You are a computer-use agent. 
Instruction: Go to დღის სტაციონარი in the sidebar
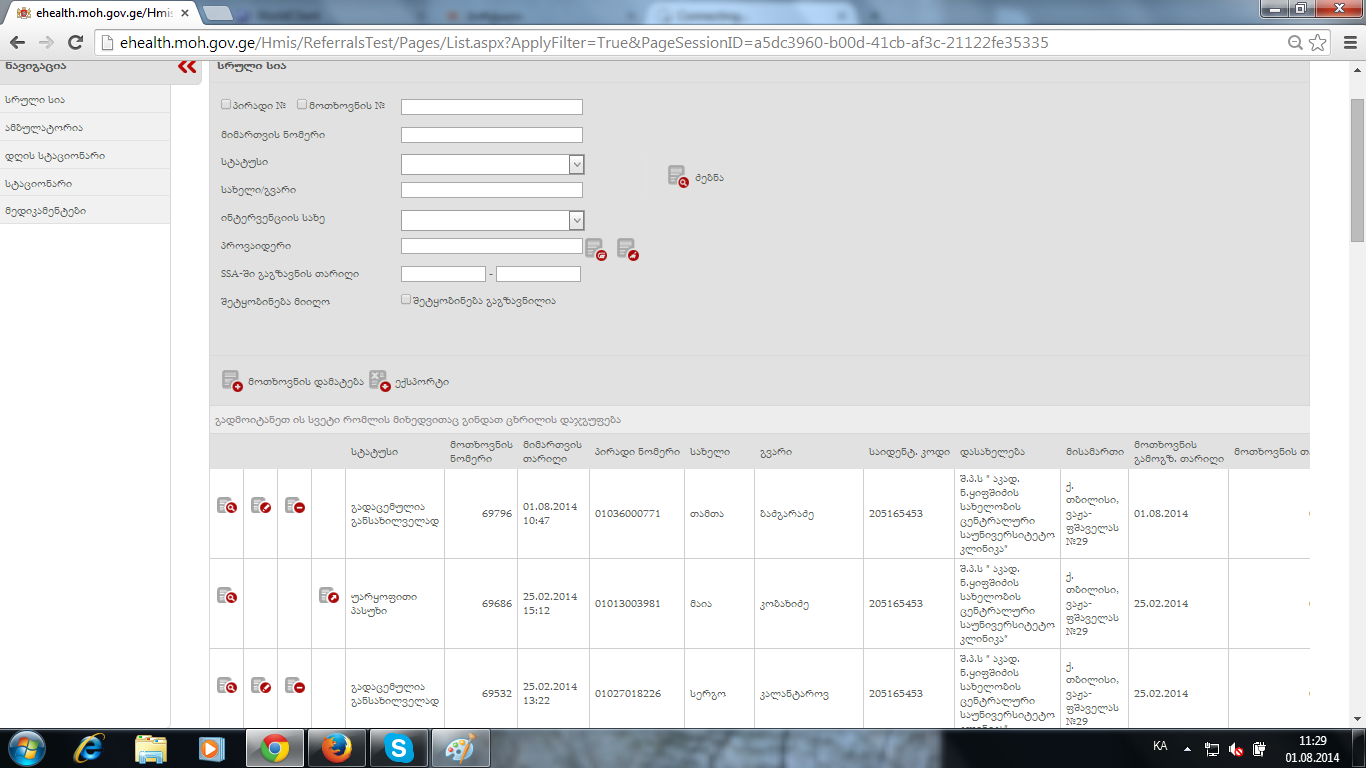[x=55, y=156]
